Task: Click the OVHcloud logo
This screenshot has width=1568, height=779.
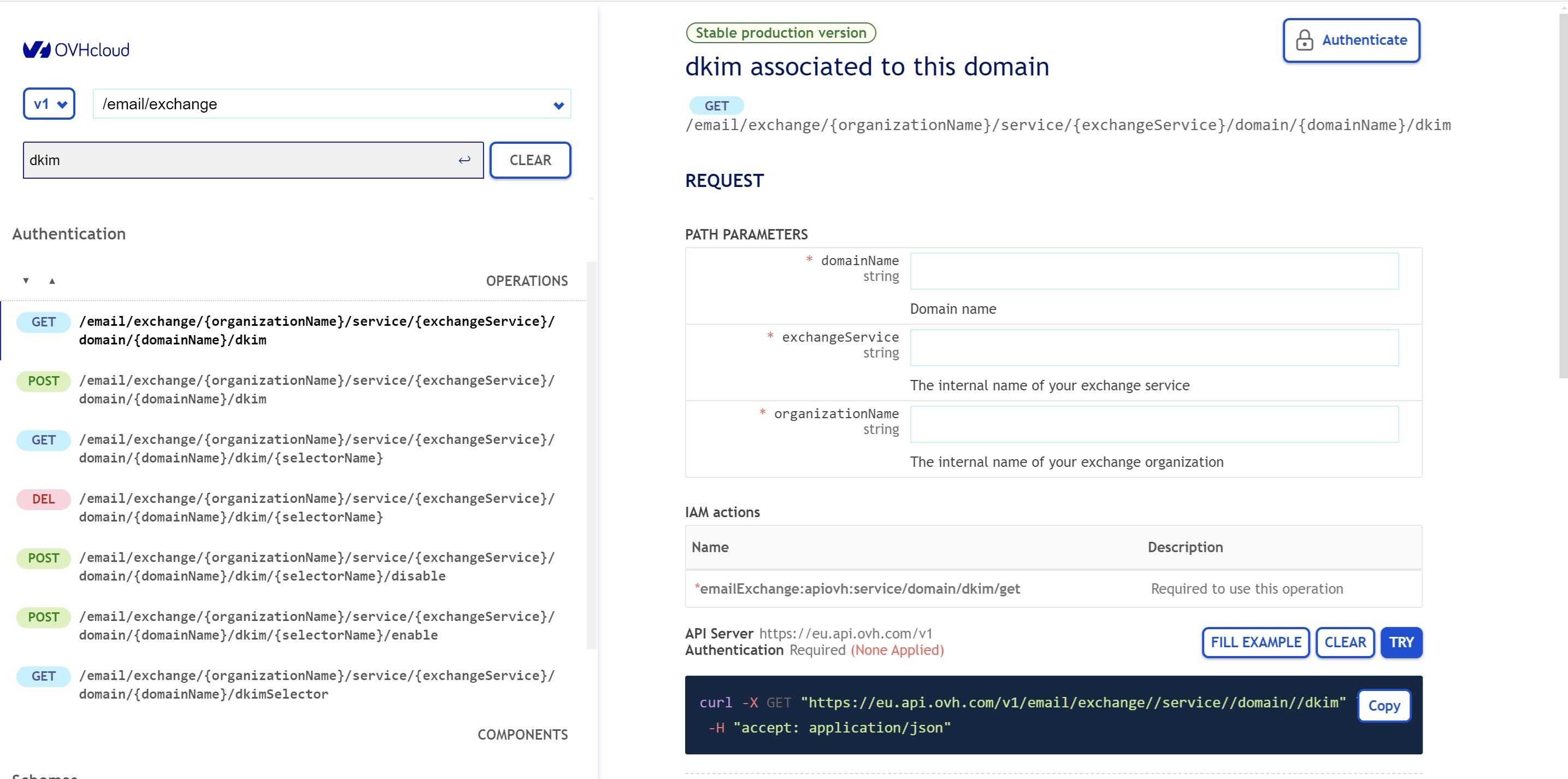Action: pos(76,49)
